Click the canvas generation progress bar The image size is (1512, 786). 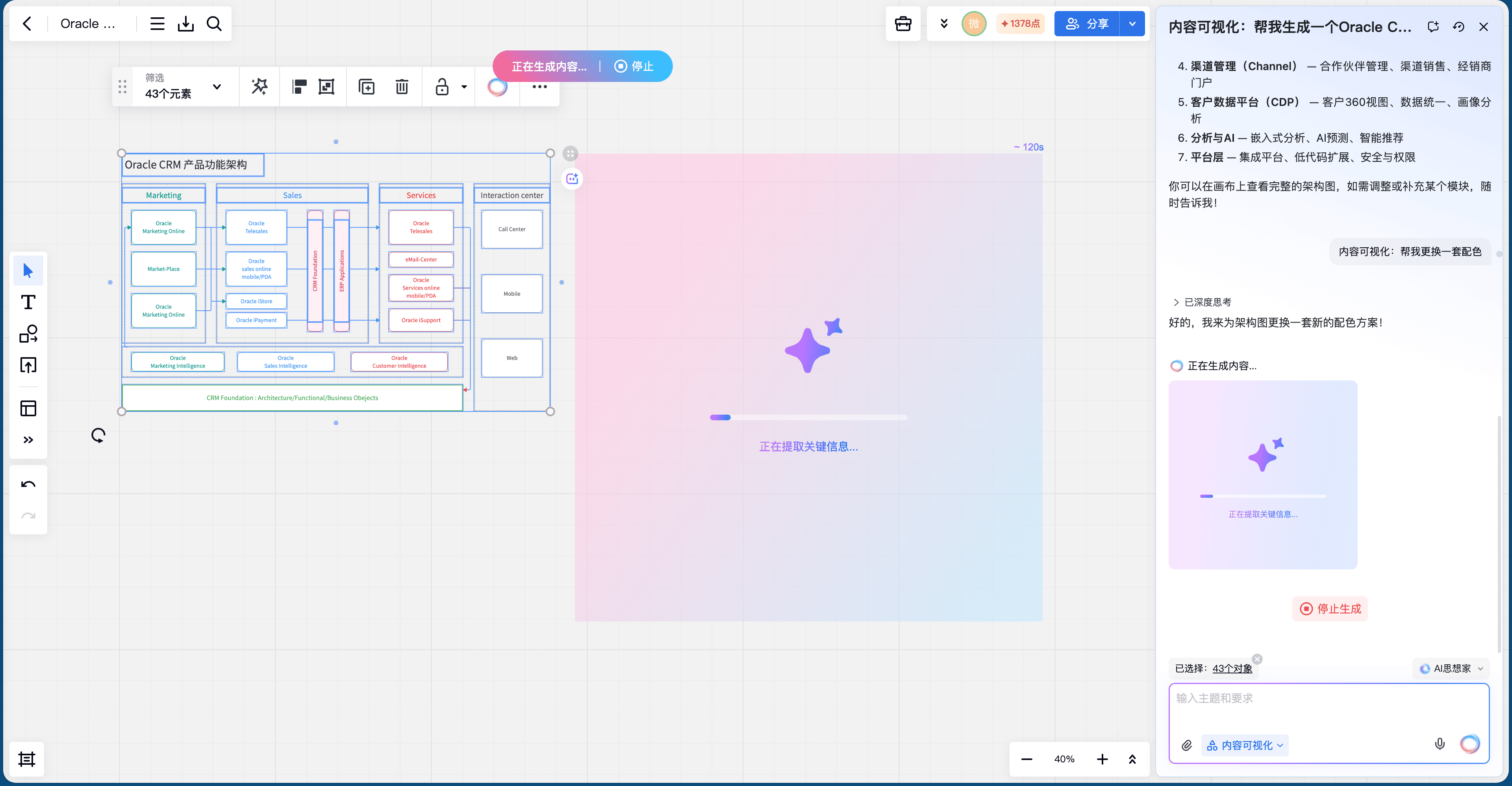808,417
